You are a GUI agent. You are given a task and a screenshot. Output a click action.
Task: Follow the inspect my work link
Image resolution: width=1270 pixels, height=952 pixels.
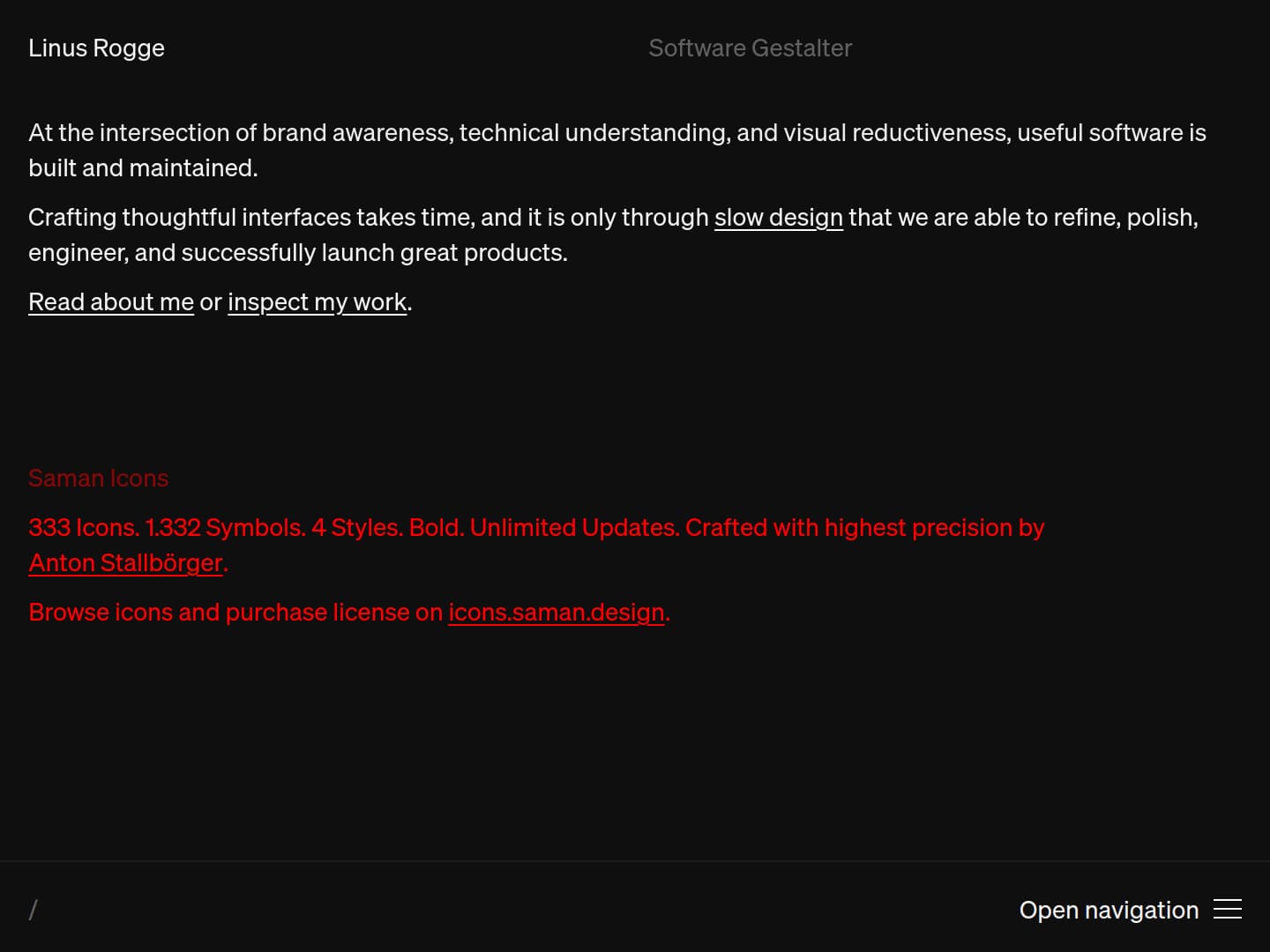click(317, 301)
